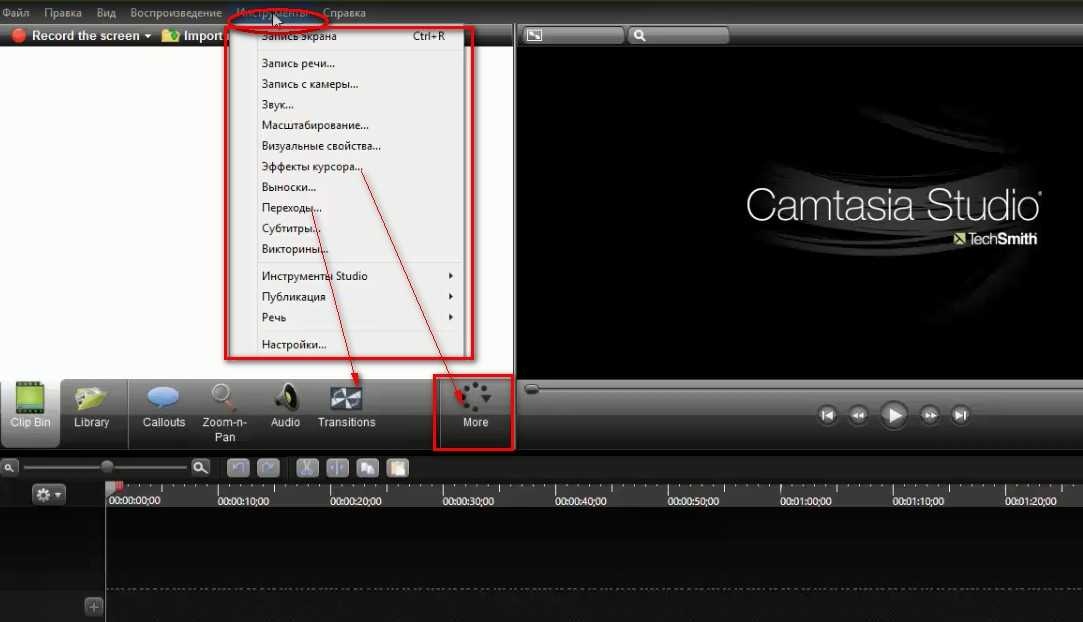Jump to previous clip in preview controls
This screenshot has height=622, width=1083.
click(827, 415)
